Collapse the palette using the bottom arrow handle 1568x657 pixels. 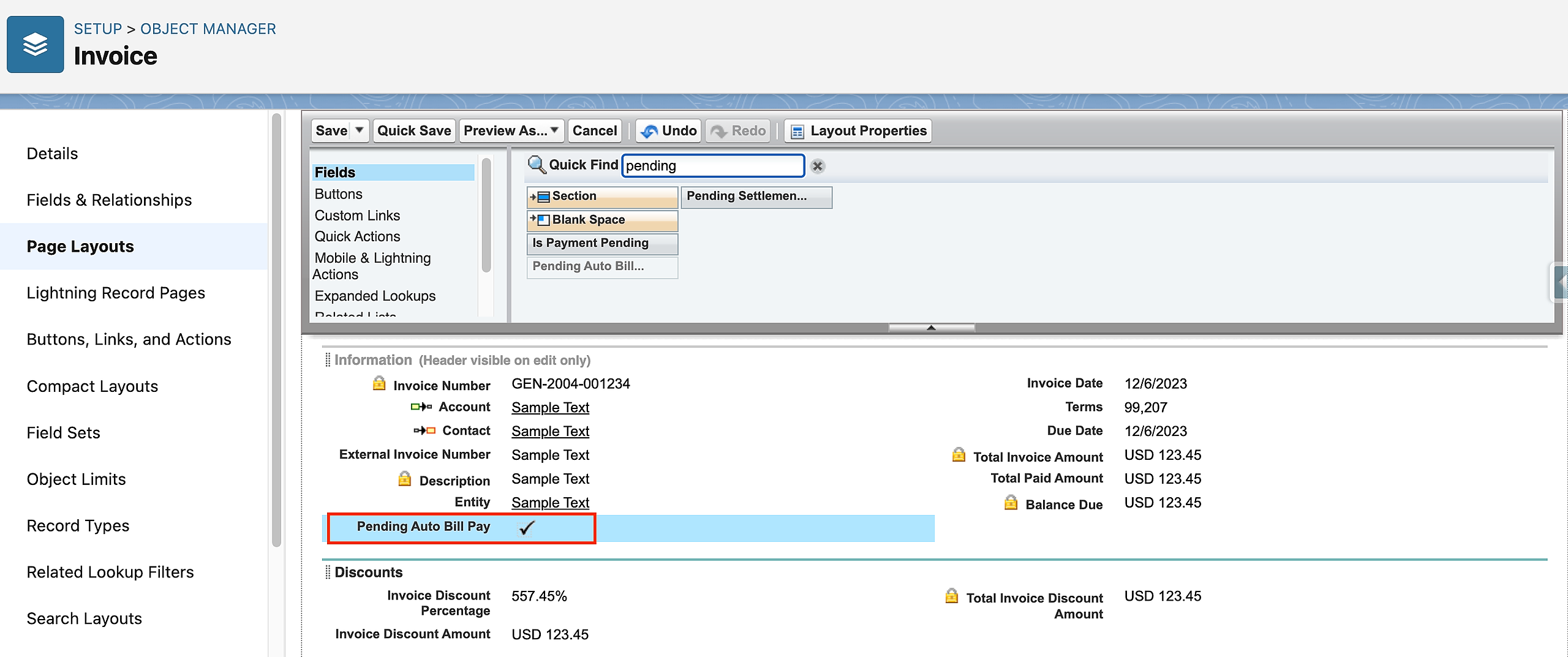(931, 328)
